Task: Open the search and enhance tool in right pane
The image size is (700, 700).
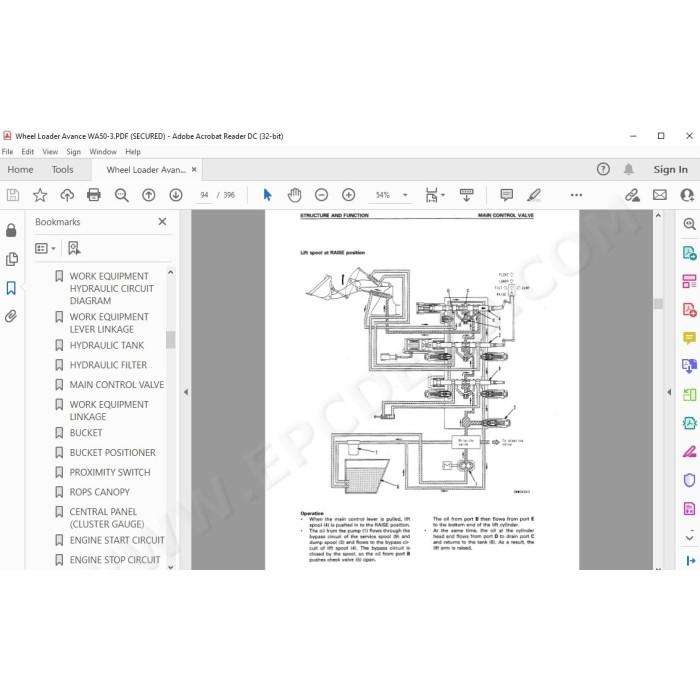Action: [x=689, y=224]
